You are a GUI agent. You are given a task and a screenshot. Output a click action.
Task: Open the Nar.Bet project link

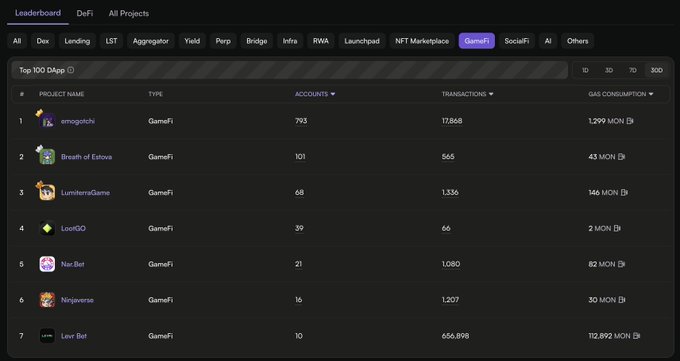(x=73, y=264)
